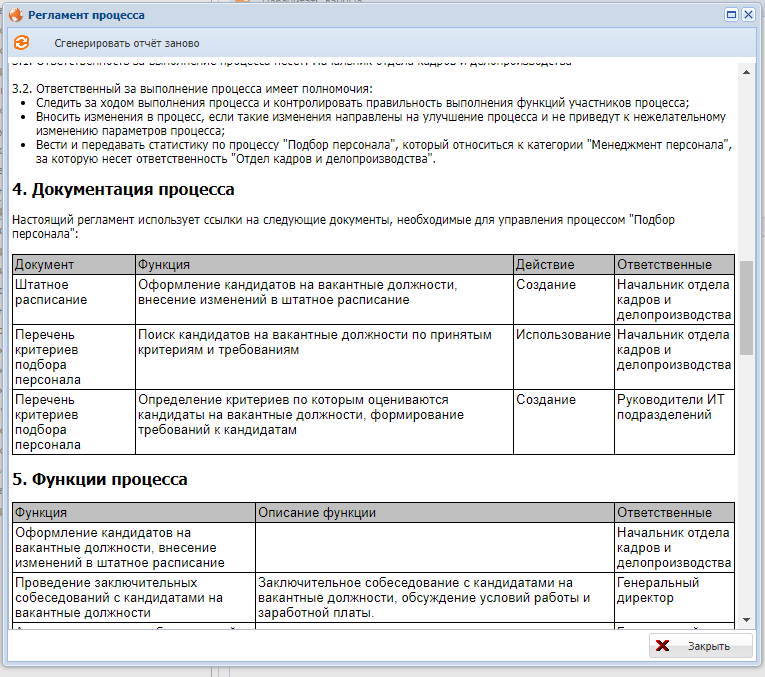The height and width of the screenshot is (677, 765).
Task: Close the dialog using the title bar X
Action: [748, 15]
